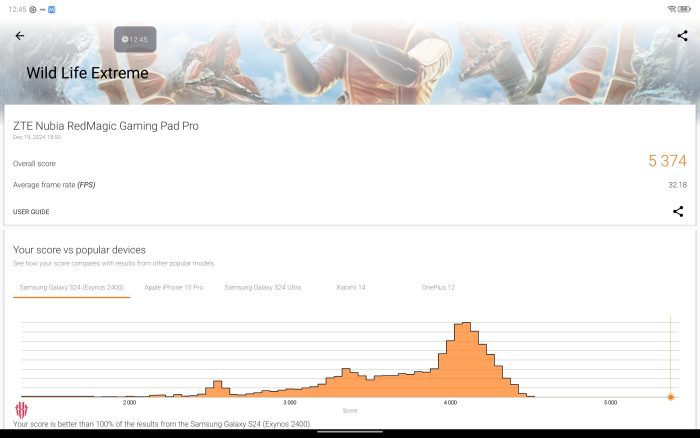Switch to Samsung Galaxy S24 Ultra comparison
Viewport: 700px width, 438px height.
click(262, 287)
